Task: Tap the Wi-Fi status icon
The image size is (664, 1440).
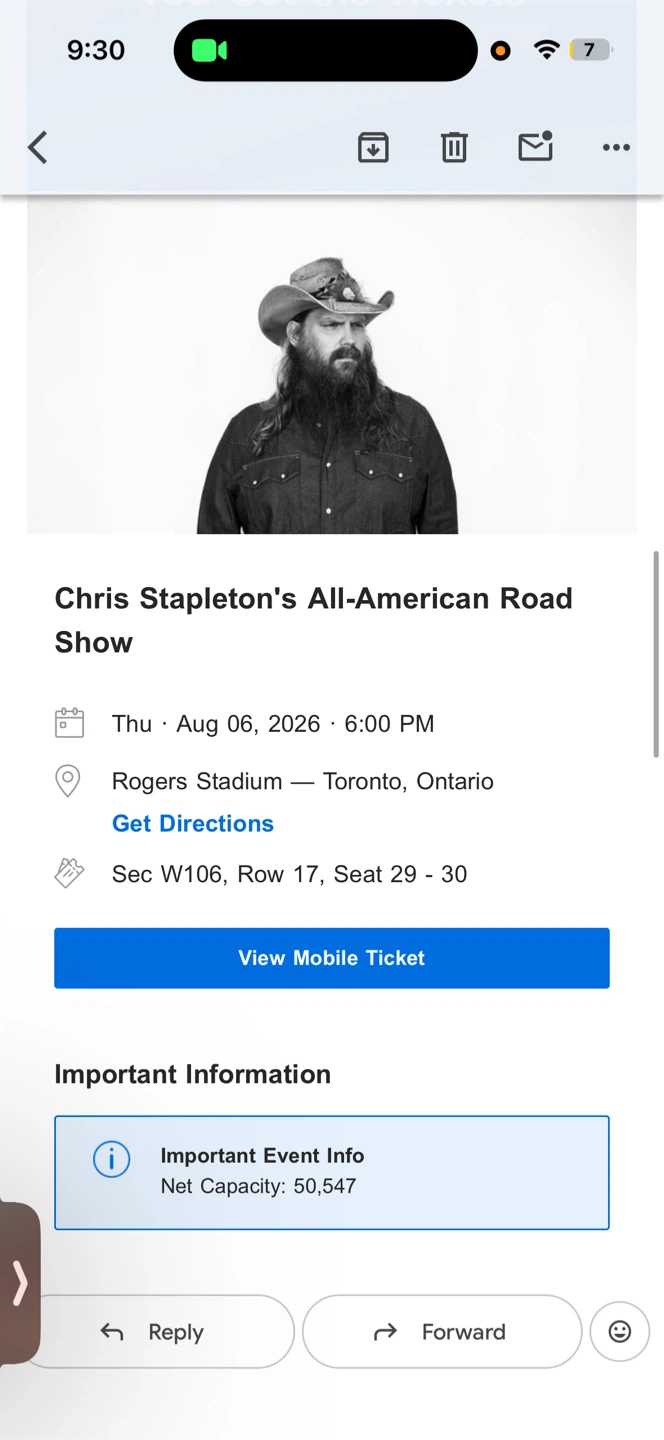Action: (x=546, y=50)
